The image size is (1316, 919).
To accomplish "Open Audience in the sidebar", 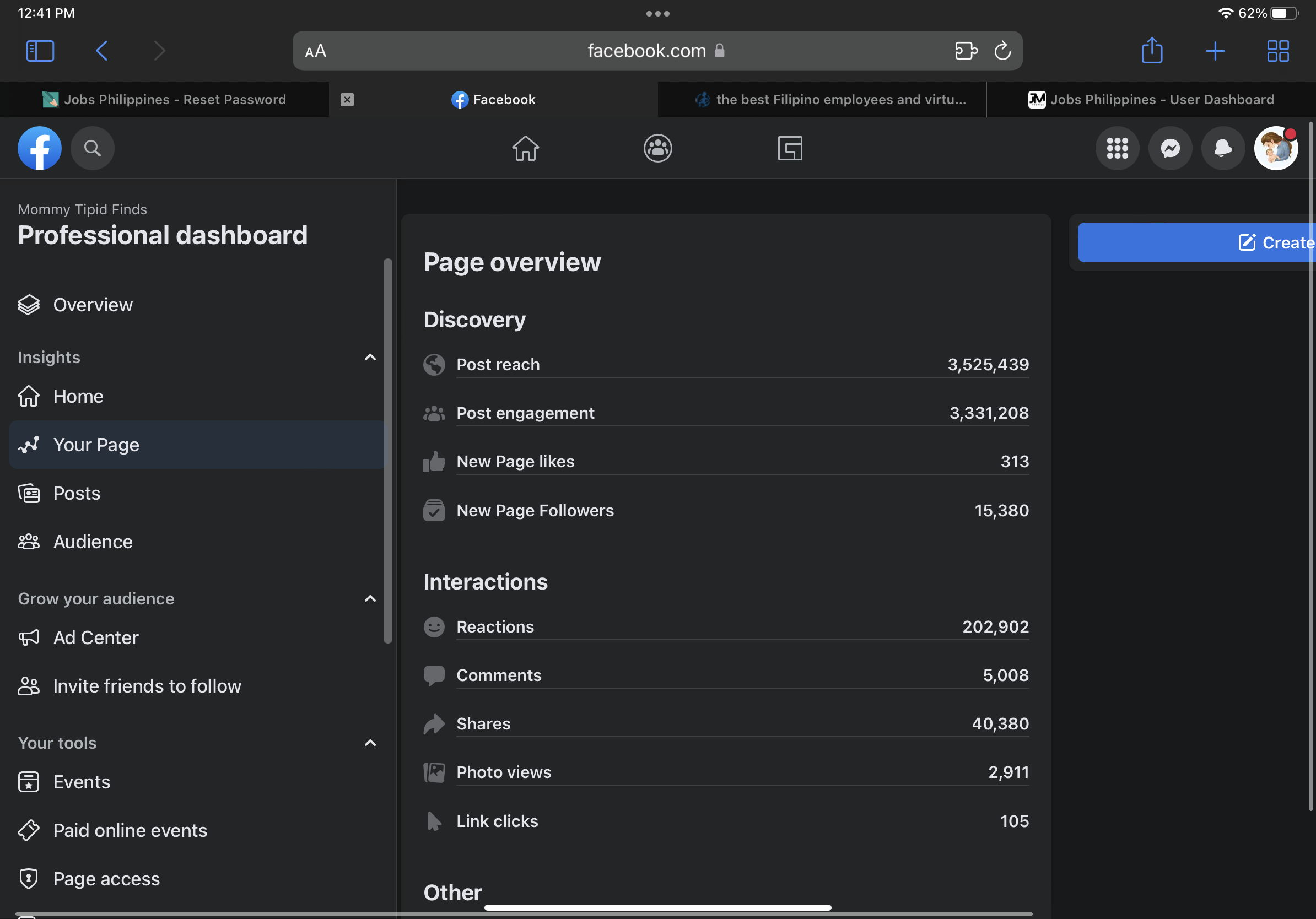I will click(92, 542).
